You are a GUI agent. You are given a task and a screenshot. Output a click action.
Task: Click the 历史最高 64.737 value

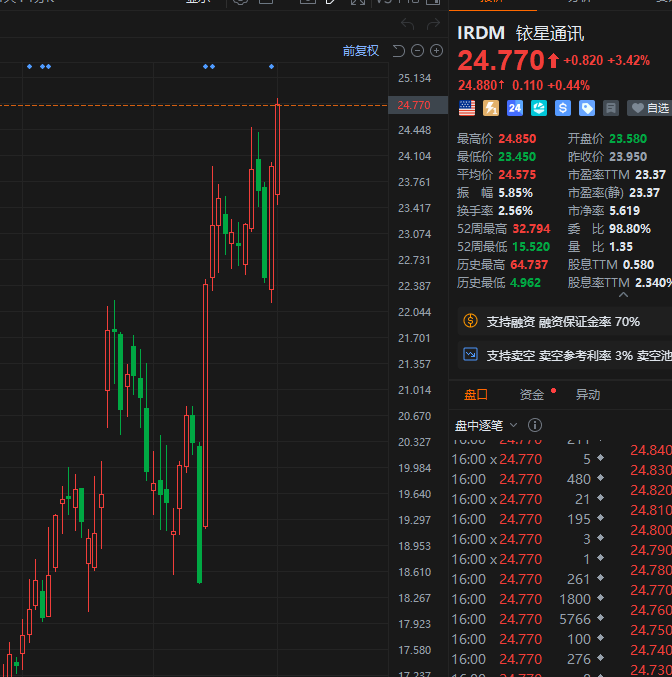[x=529, y=265]
